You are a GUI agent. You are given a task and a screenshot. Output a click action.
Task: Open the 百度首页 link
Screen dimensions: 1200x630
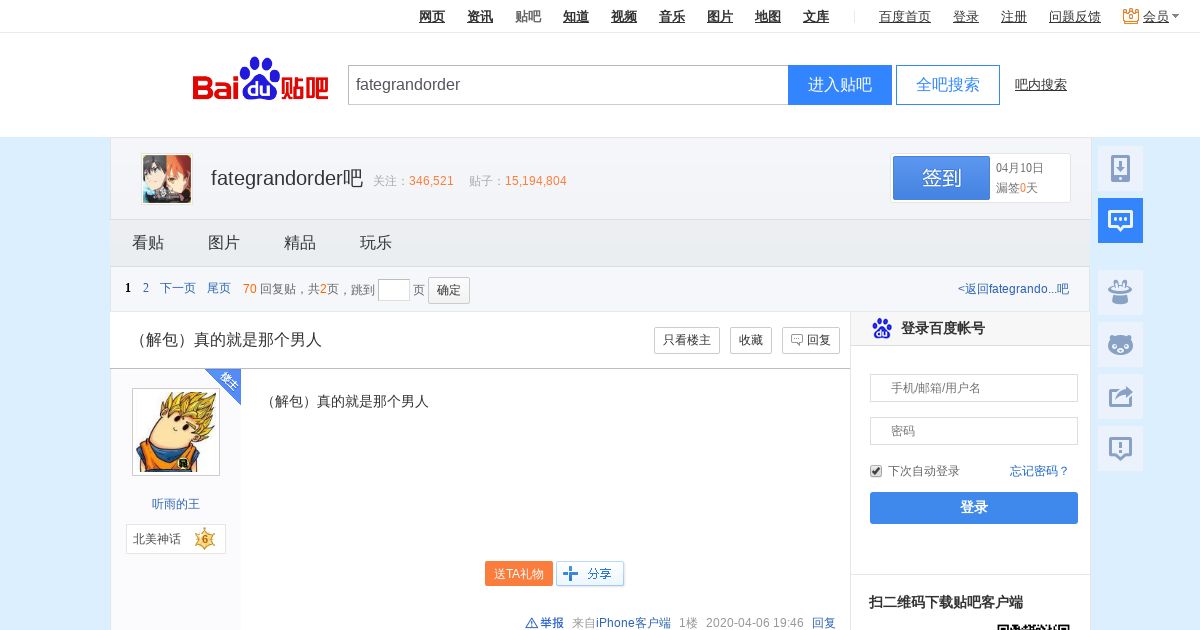click(905, 16)
